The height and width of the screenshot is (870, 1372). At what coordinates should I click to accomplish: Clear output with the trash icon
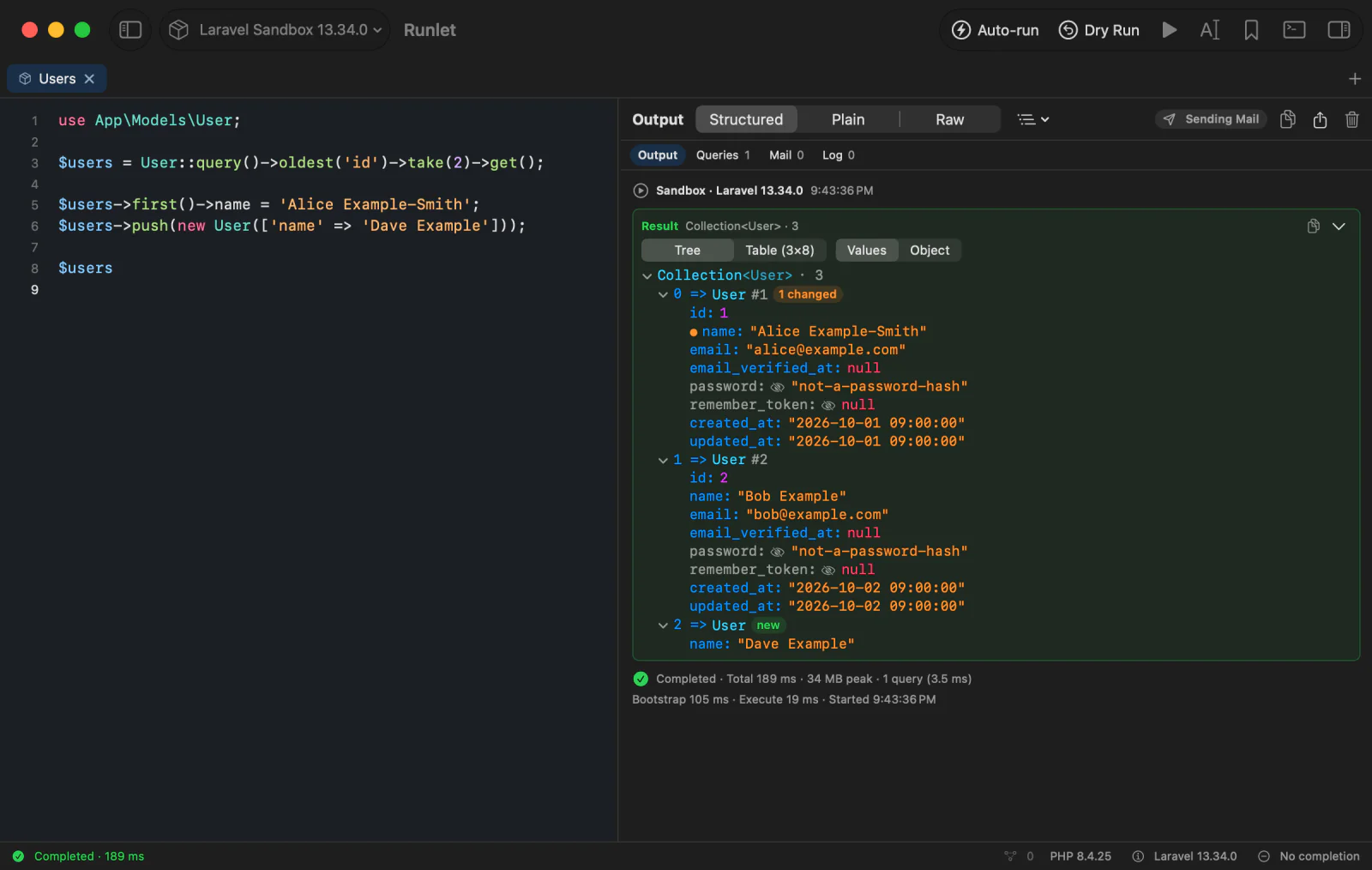(x=1352, y=119)
